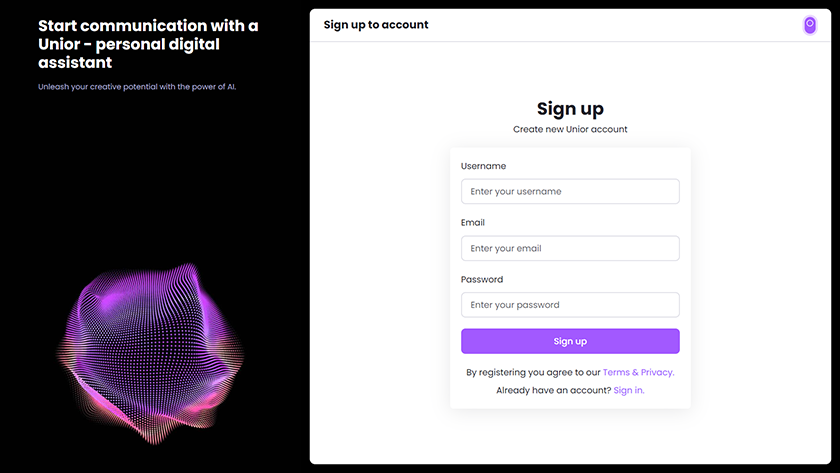Follow the Sign in link
The height and width of the screenshot is (473, 840).
629,390
